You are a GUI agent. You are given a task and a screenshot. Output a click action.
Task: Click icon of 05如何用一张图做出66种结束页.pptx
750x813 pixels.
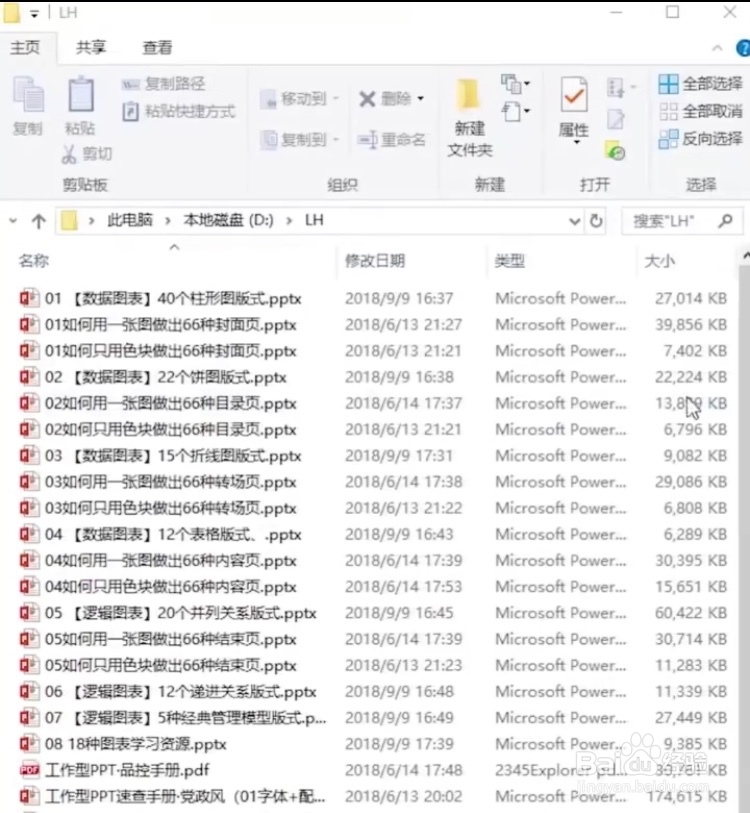click(x=29, y=639)
